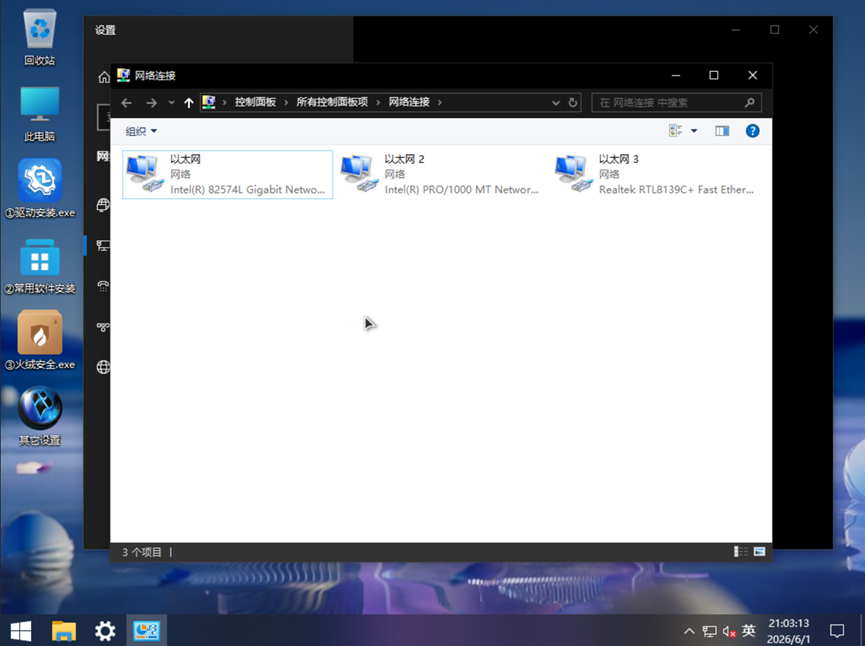Open Help with the question mark icon
The image size is (865, 646).
(752, 131)
